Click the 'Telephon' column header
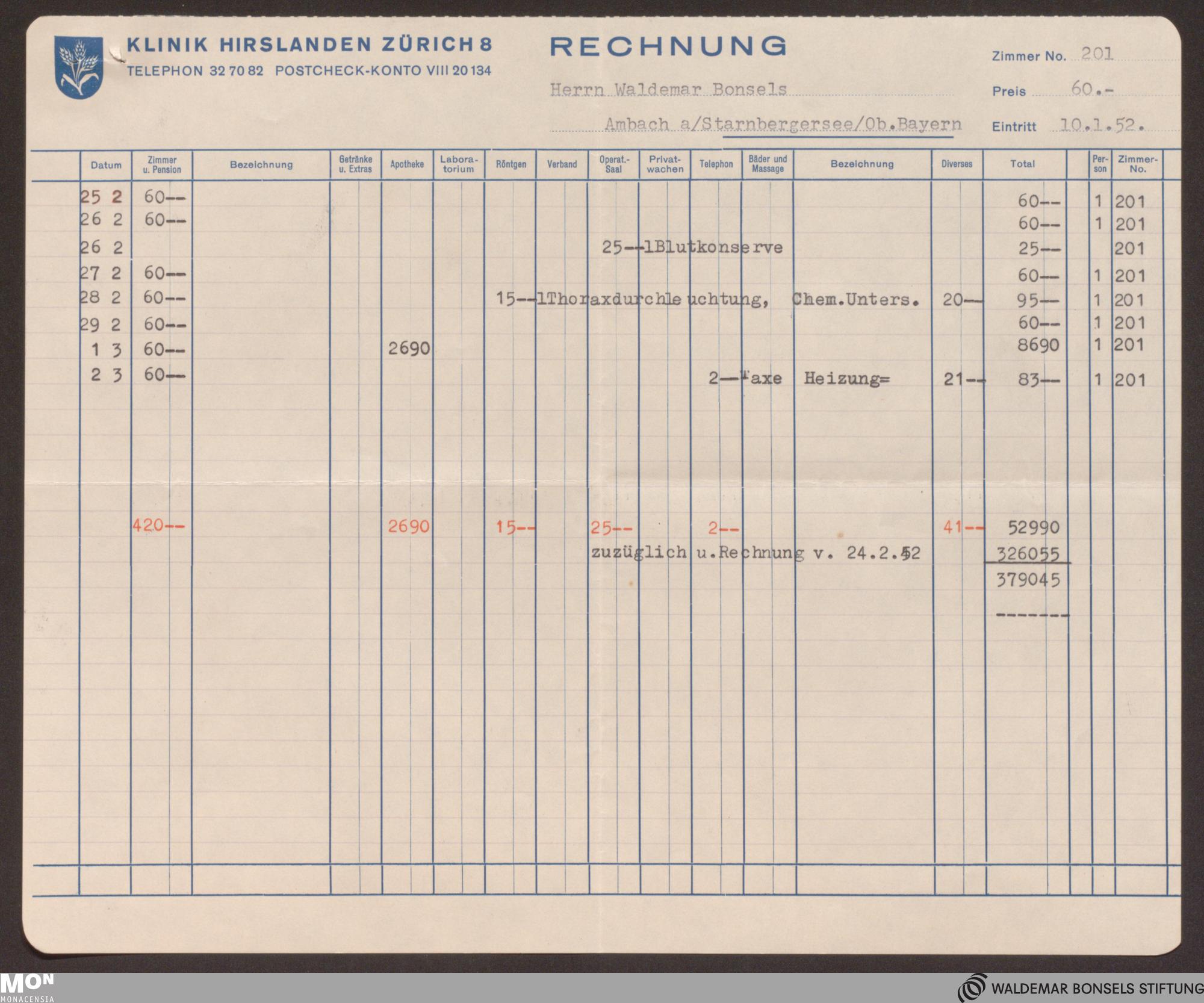The width and height of the screenshot is (1204, 1003). tap(716, 164)
